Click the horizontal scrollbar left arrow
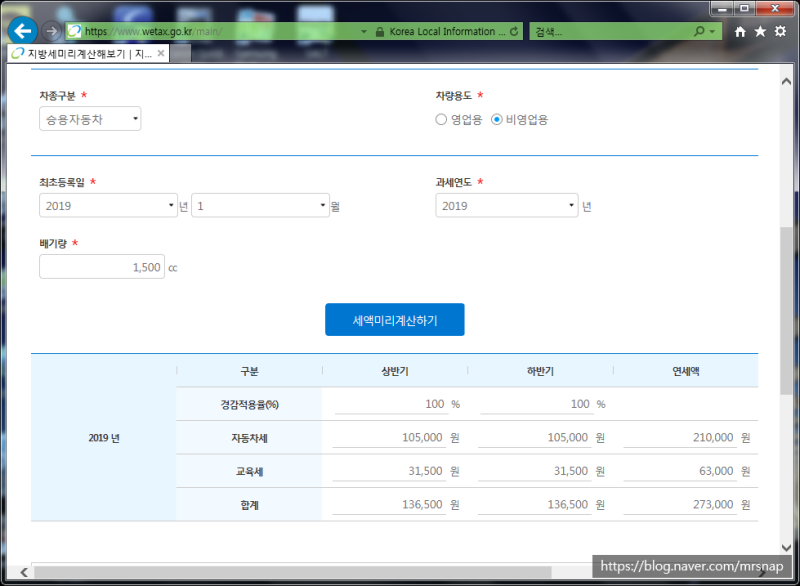This screenshot has height=586, width=800. pyautogui.click(x=24, y=572)
